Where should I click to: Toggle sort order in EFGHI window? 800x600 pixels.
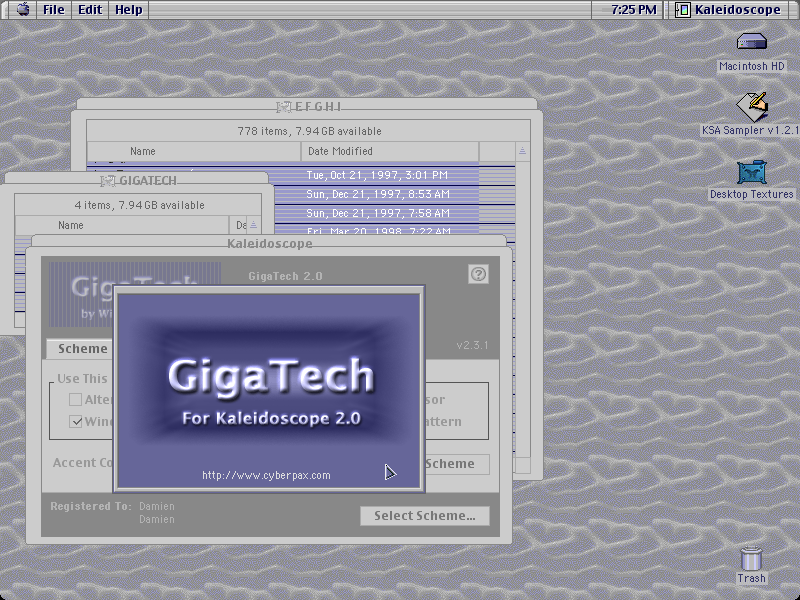point(522,151)
